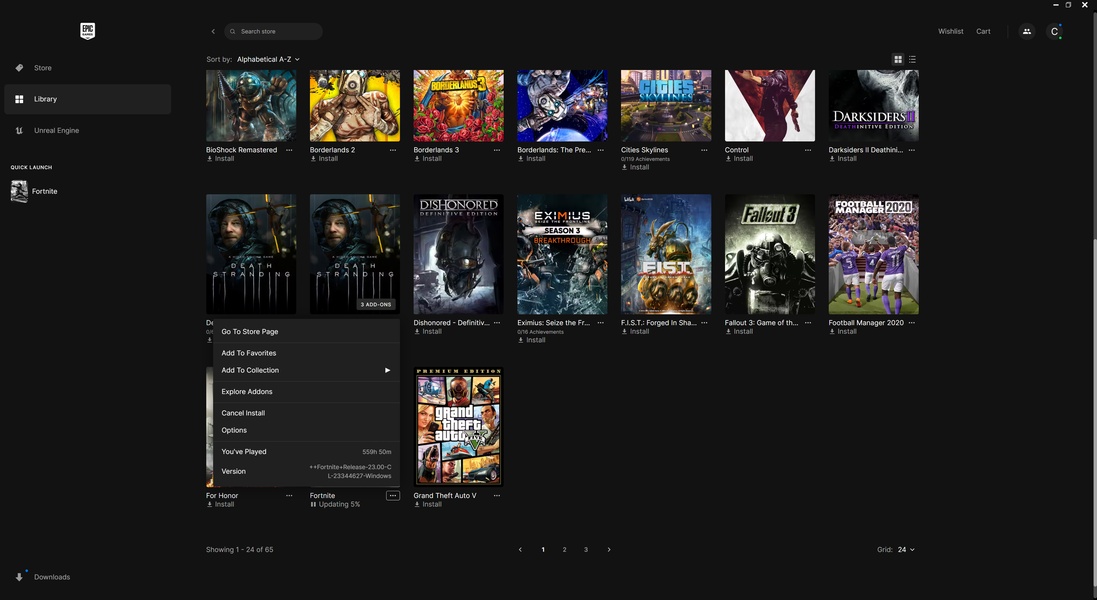Choose Go To Store Page option
This screenshot has width=1097, height=600.
tap(250, 332)
